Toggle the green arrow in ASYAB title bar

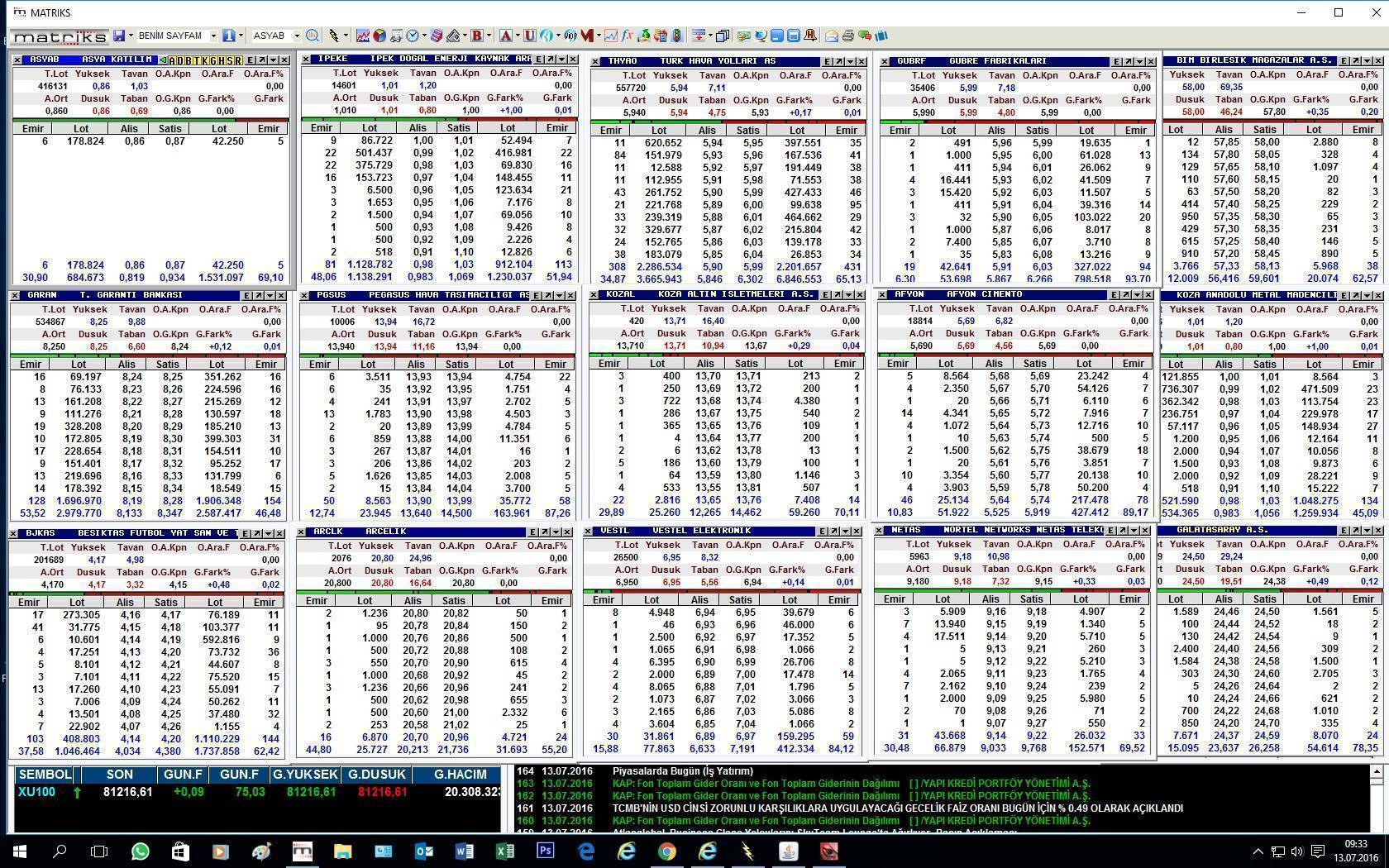[x=162, y=60]
